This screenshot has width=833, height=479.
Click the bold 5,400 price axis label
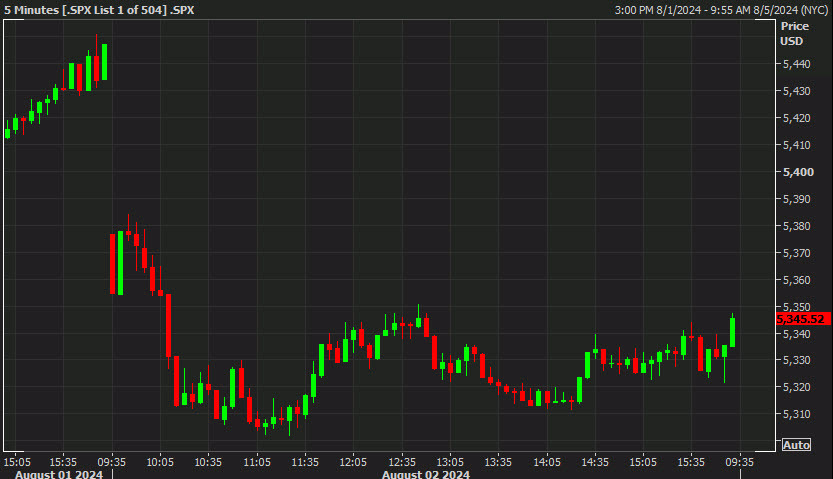798,172
